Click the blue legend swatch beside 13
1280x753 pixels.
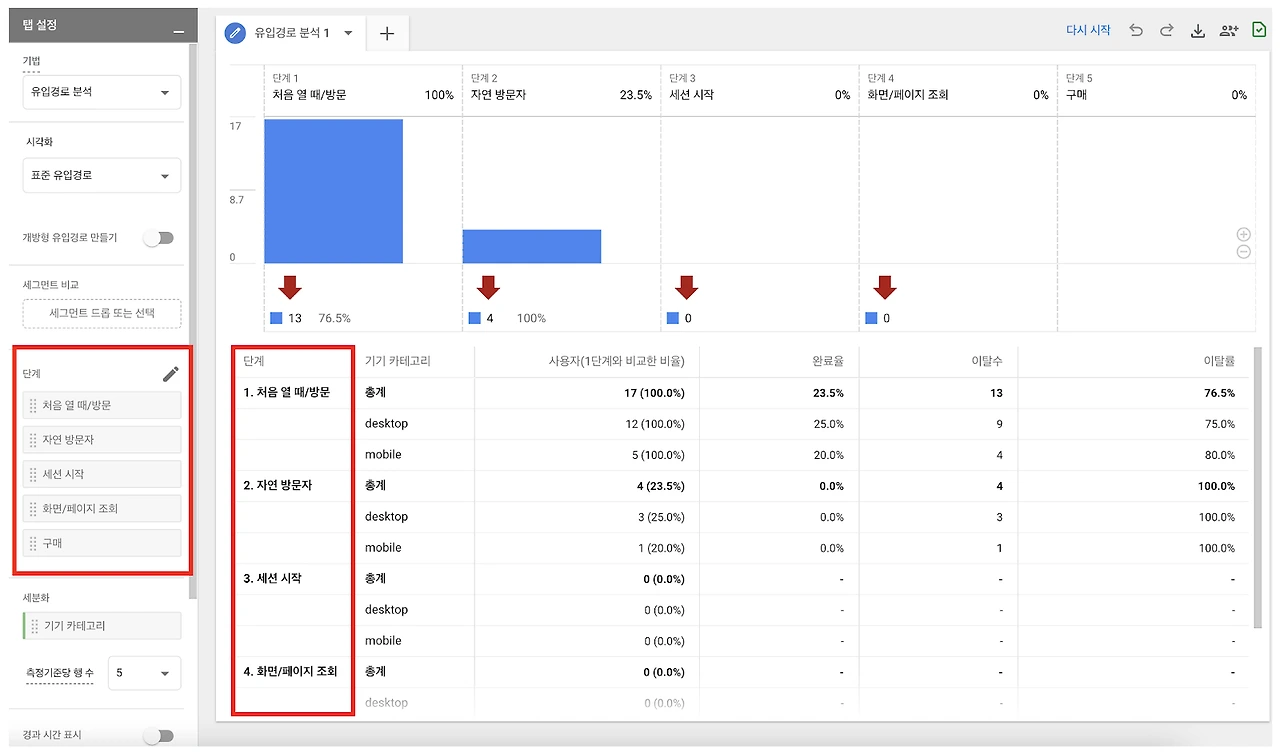[x=276, y=318]
